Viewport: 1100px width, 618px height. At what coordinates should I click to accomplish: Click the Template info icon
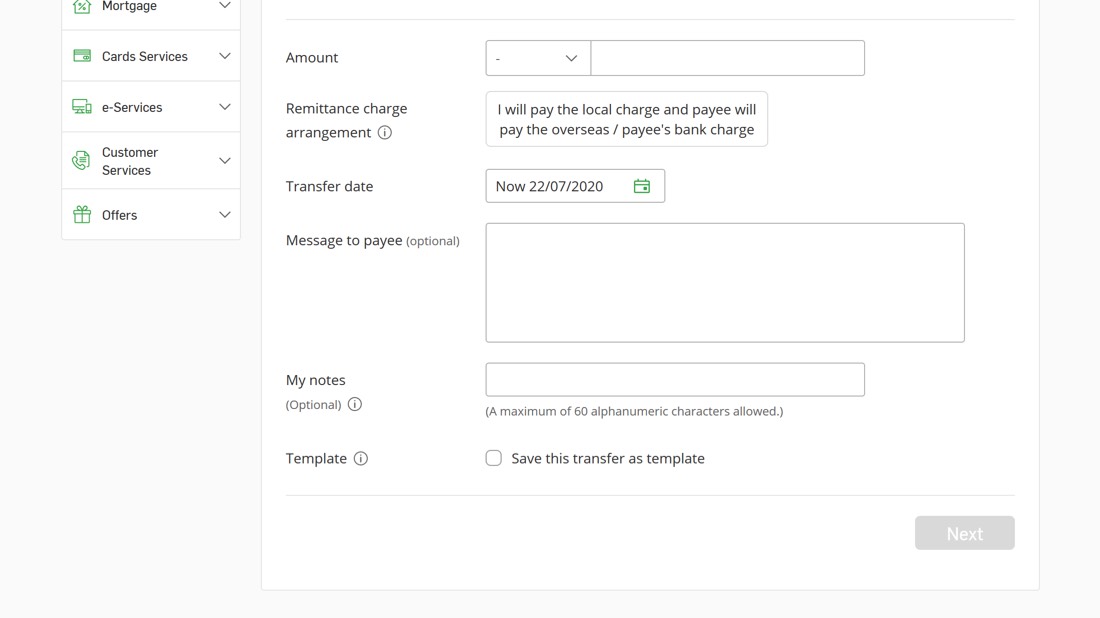361,459
